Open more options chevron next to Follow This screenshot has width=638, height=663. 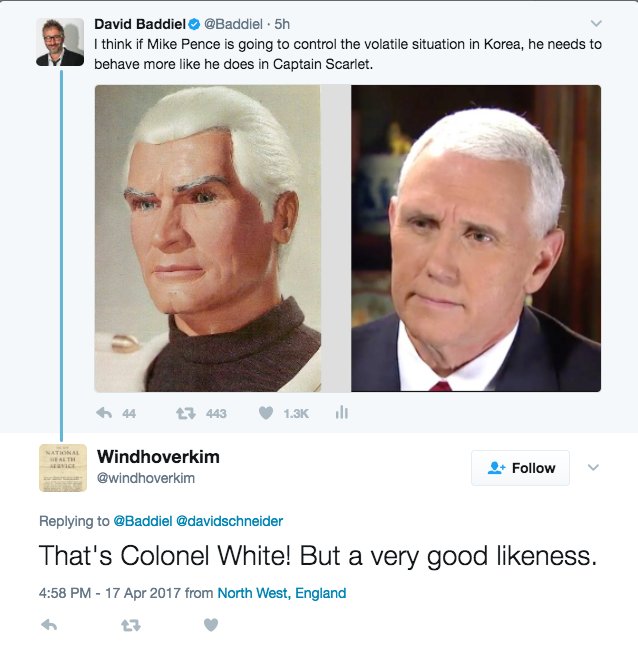click(x=593, y=467)
